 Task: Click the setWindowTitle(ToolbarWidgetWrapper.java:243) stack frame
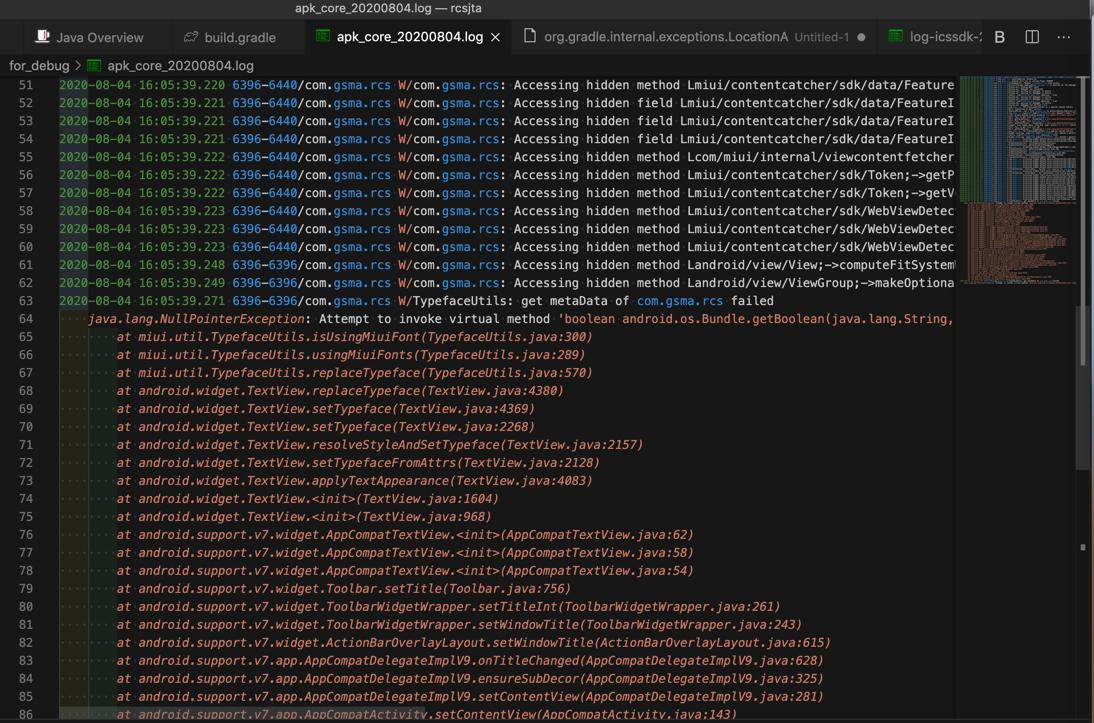(460, 625)
